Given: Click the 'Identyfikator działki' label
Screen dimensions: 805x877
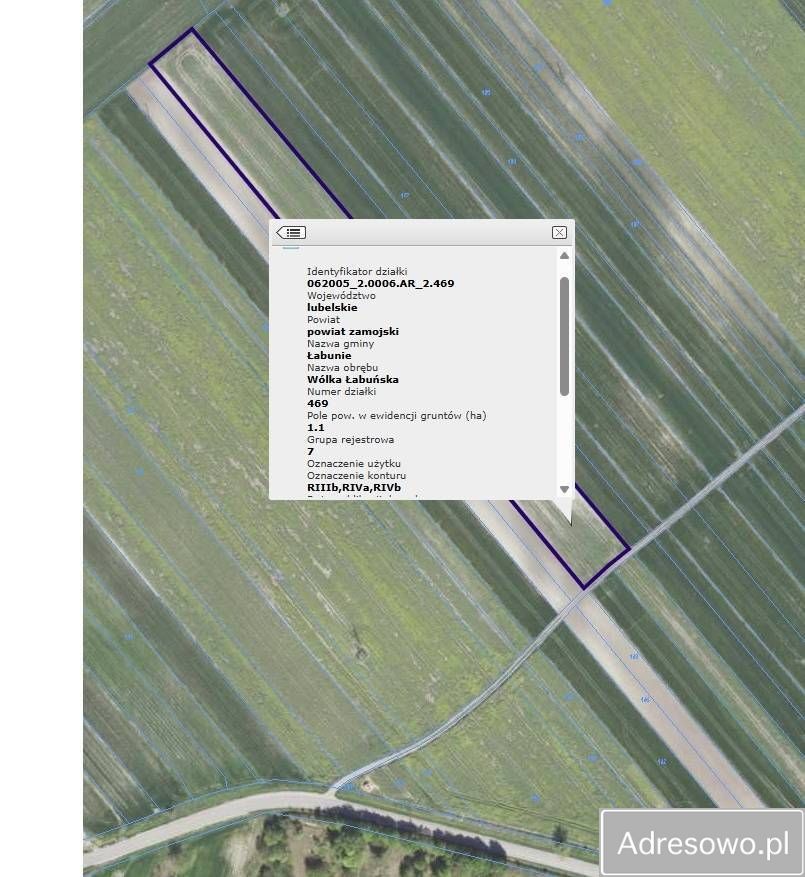Looking at the screenshot, I should 357,272.
